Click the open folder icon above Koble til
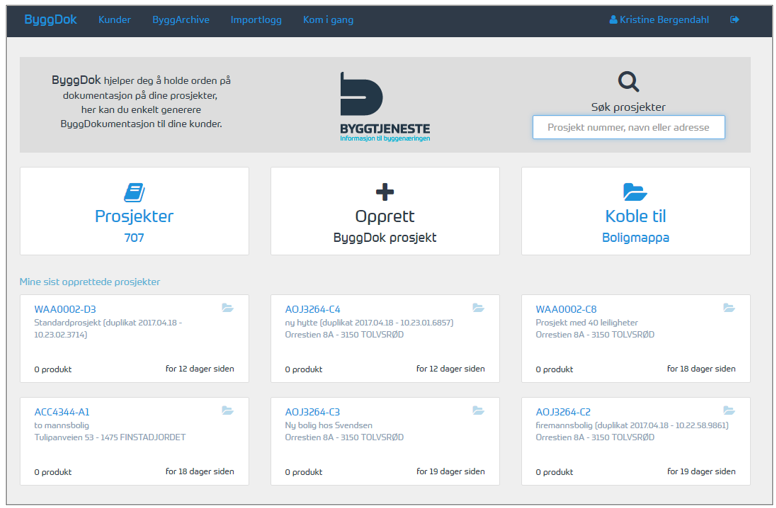Image resolution: width=776 pixels, height=508 pixels. pyautogui.click(x=635, y=192)
